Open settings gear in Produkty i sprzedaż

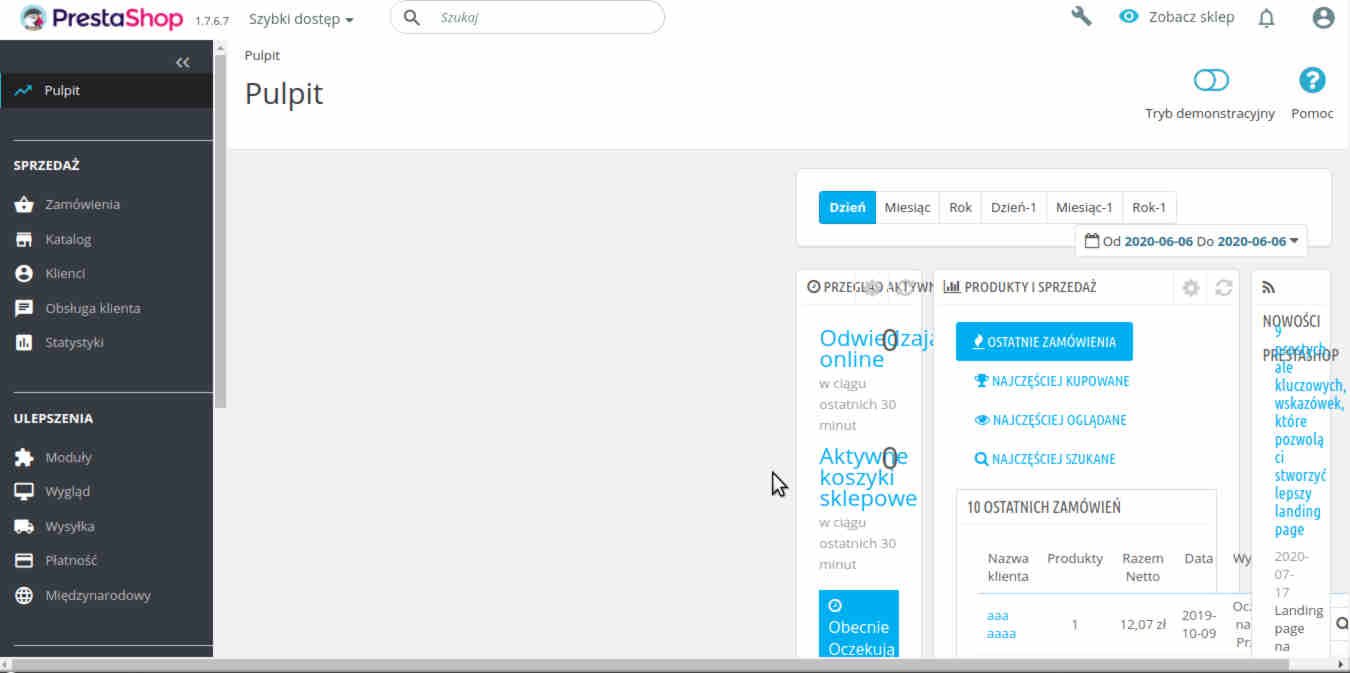[x=1190, y=288]
